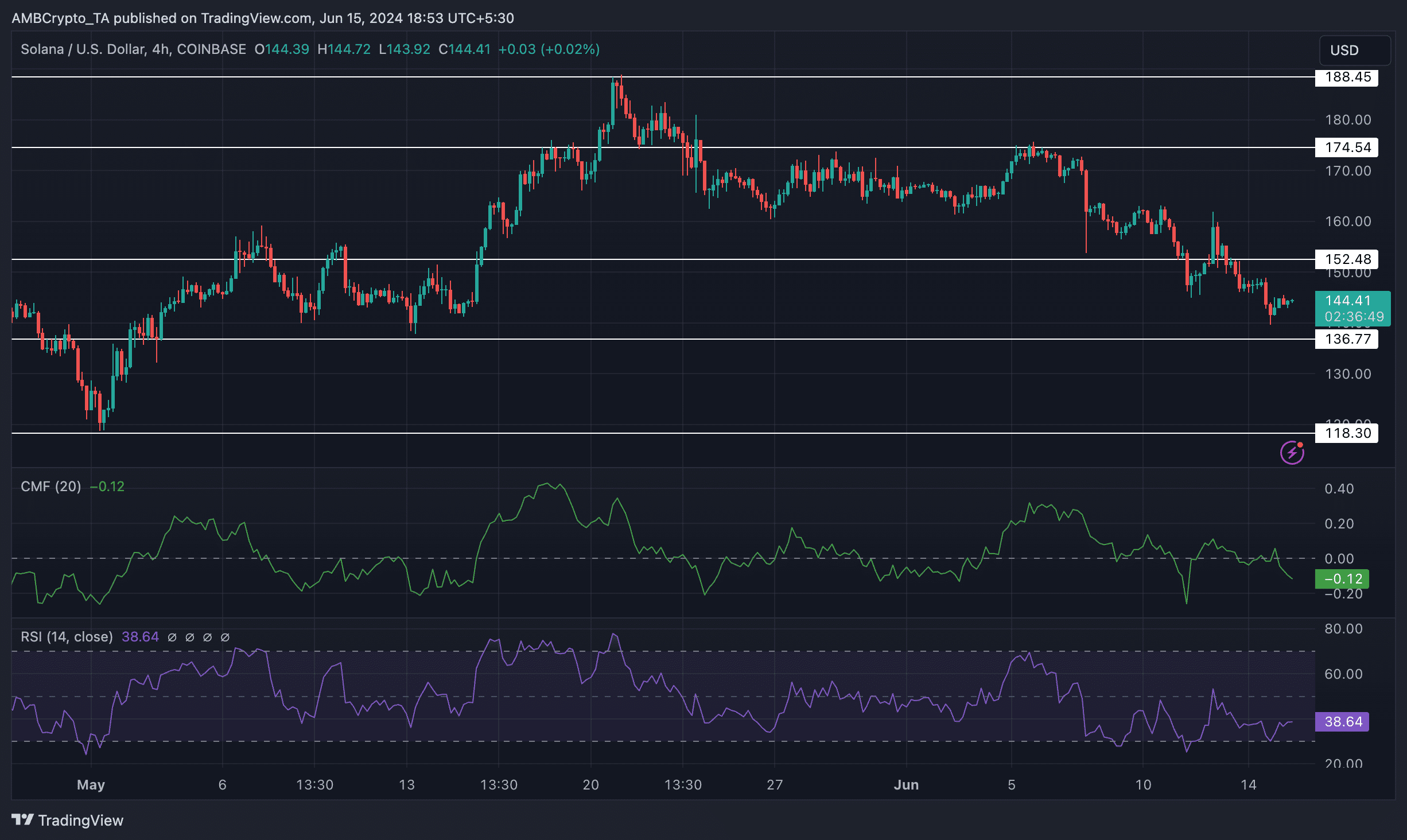This screenshot has height=840, width=1407.
Task: Open the USD currency selector
Action: click(1354, 50)
